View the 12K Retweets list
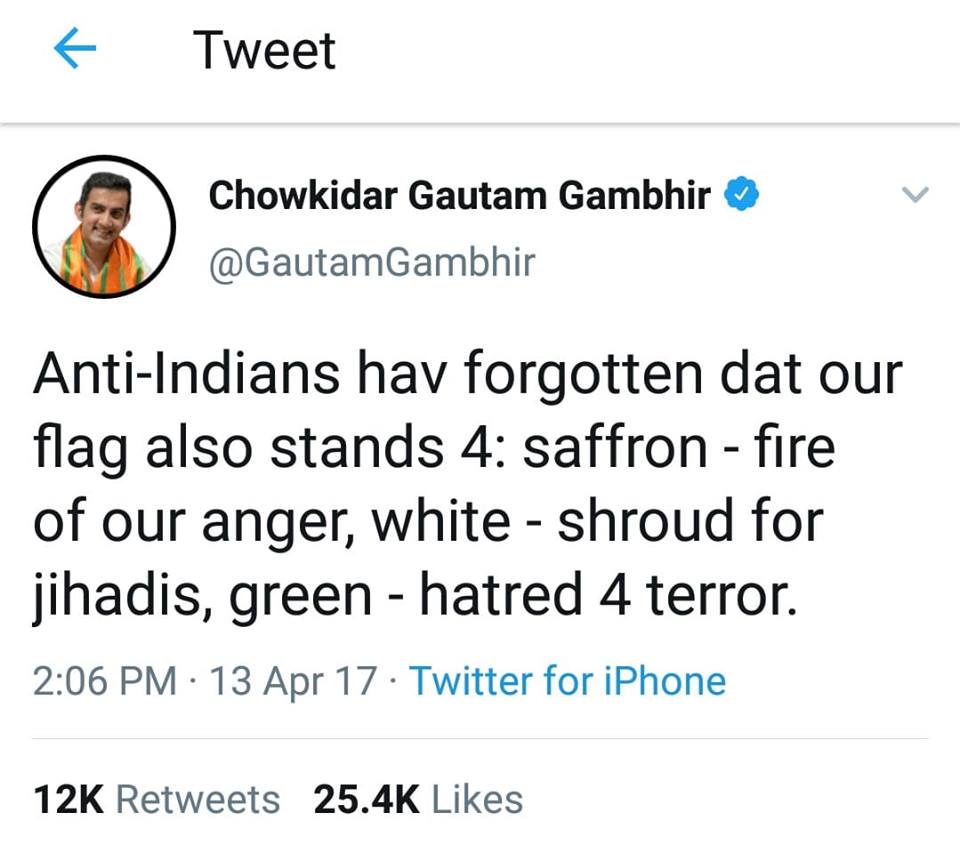This screenshot has height=845, width=960. click(x=157, y=800)
